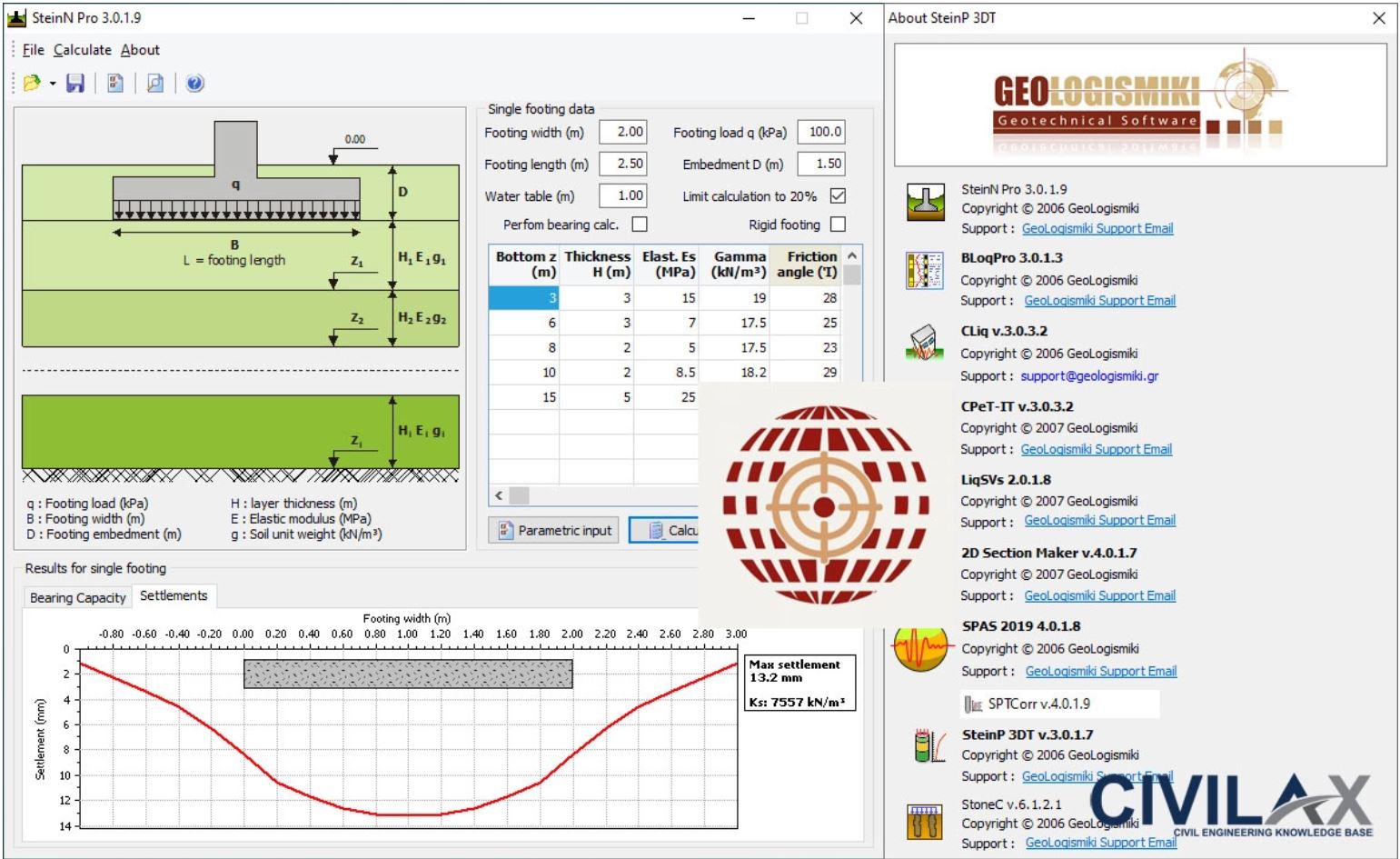
Task: Click the CLiq icon in About panel
Action: (925, 343)
